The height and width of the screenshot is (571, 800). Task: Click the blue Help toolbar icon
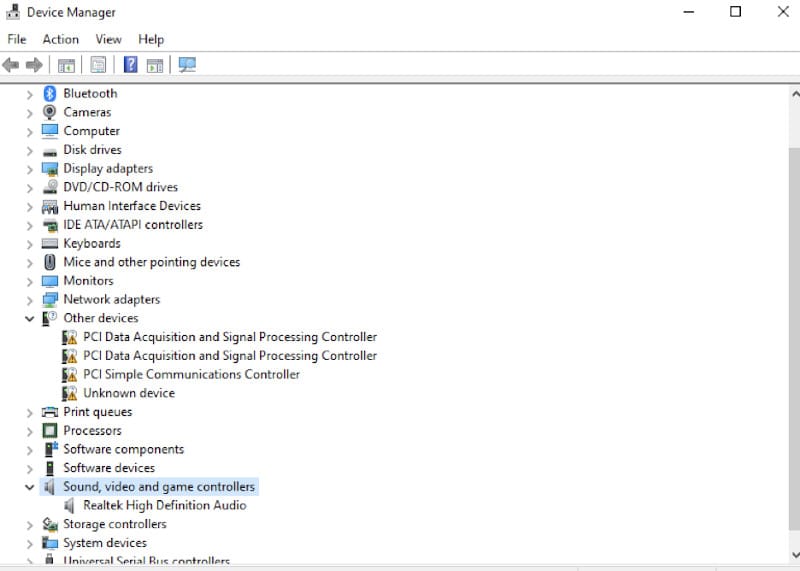pos(131,64)
